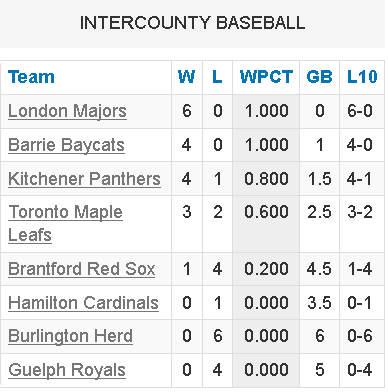The height and width of the screenshot is (392, 388).
Task: Click the Intercounty Baseball title
Action: 192,23
